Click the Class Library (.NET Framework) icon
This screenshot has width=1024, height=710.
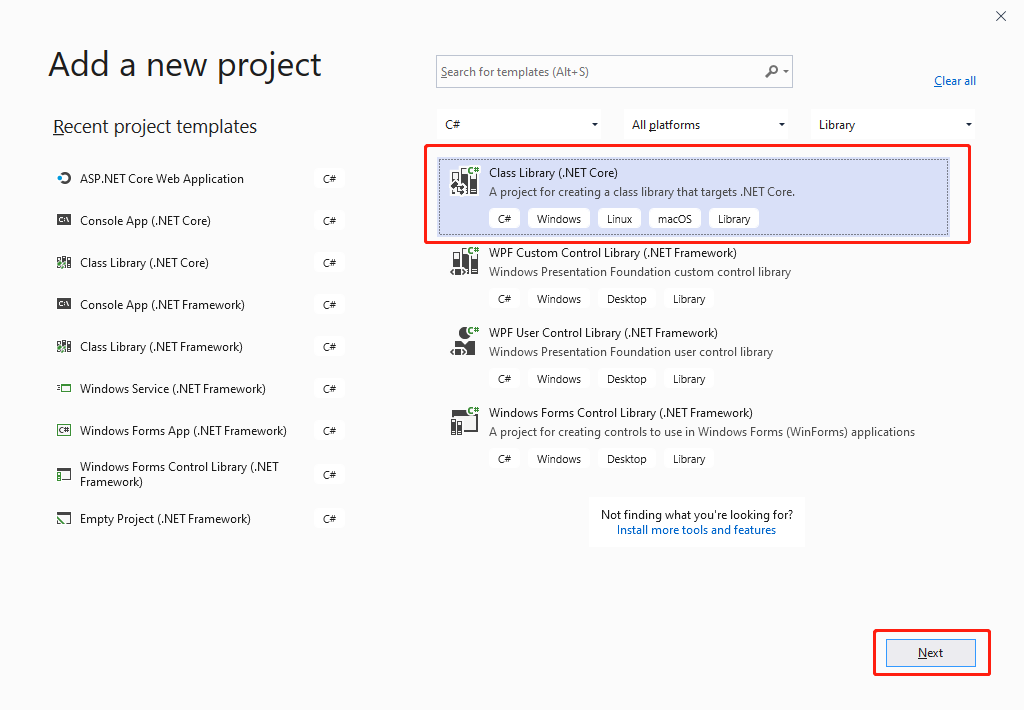click(x=64, y=346)
